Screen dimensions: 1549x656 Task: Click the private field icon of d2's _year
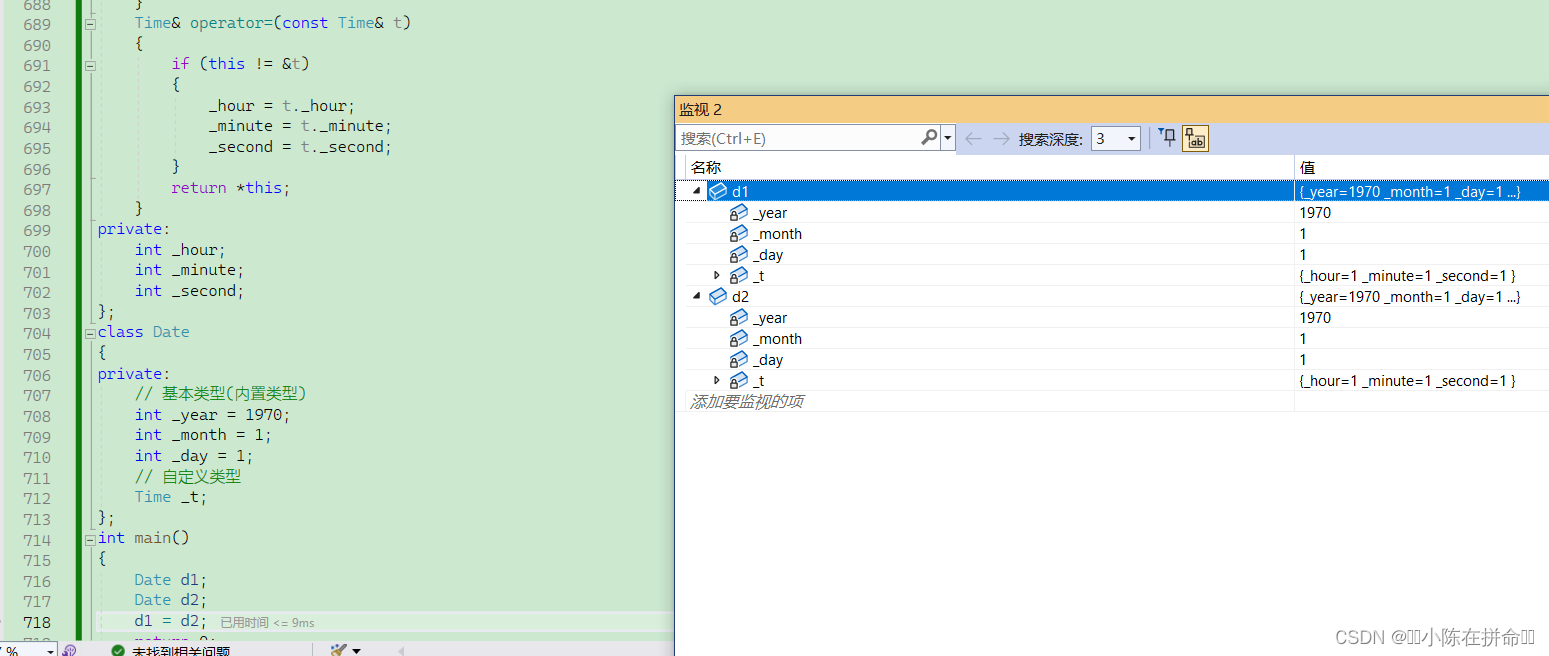coord(739,317)
